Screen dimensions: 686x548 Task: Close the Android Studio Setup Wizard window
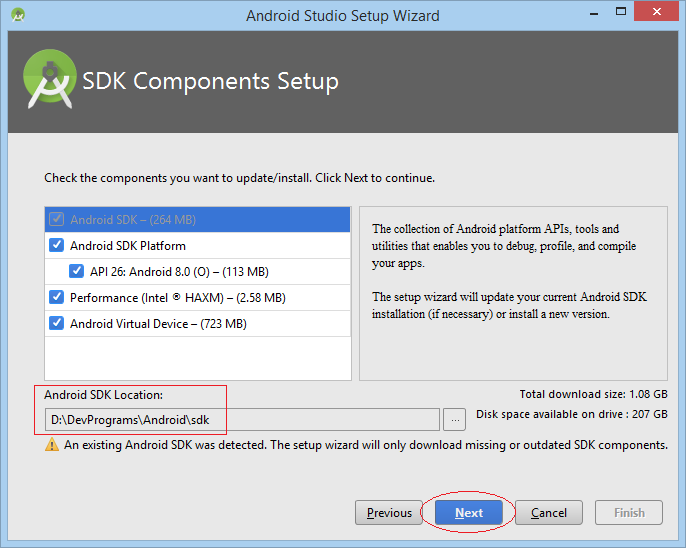656,12
